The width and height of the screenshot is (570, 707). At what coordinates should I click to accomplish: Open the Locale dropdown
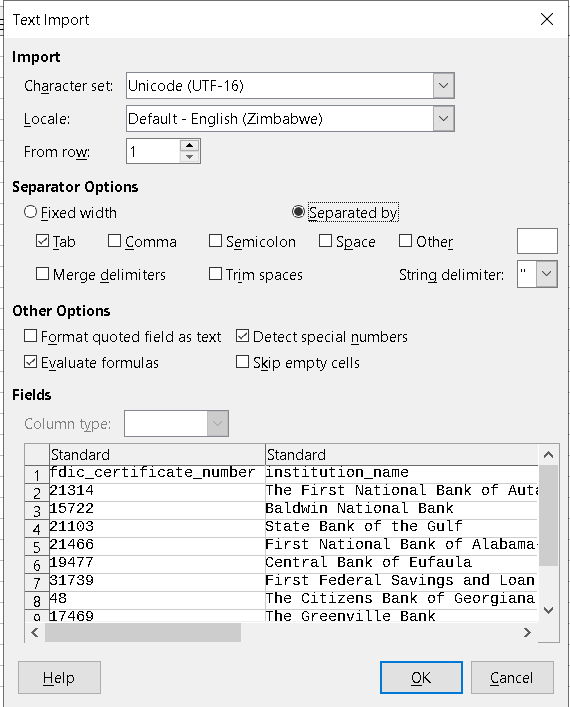tap(443, 119)
